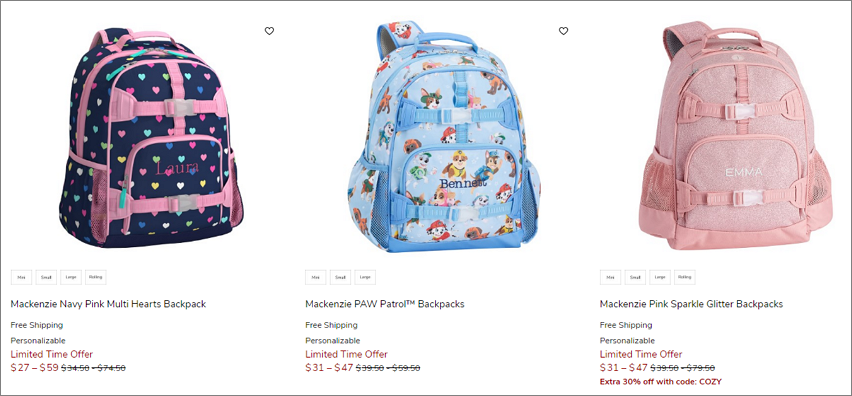This screenshot has height=396, width=852.
Task: Open Mackenzie Navy Pink Multi Hearts Backpack link
Action: 109,304
